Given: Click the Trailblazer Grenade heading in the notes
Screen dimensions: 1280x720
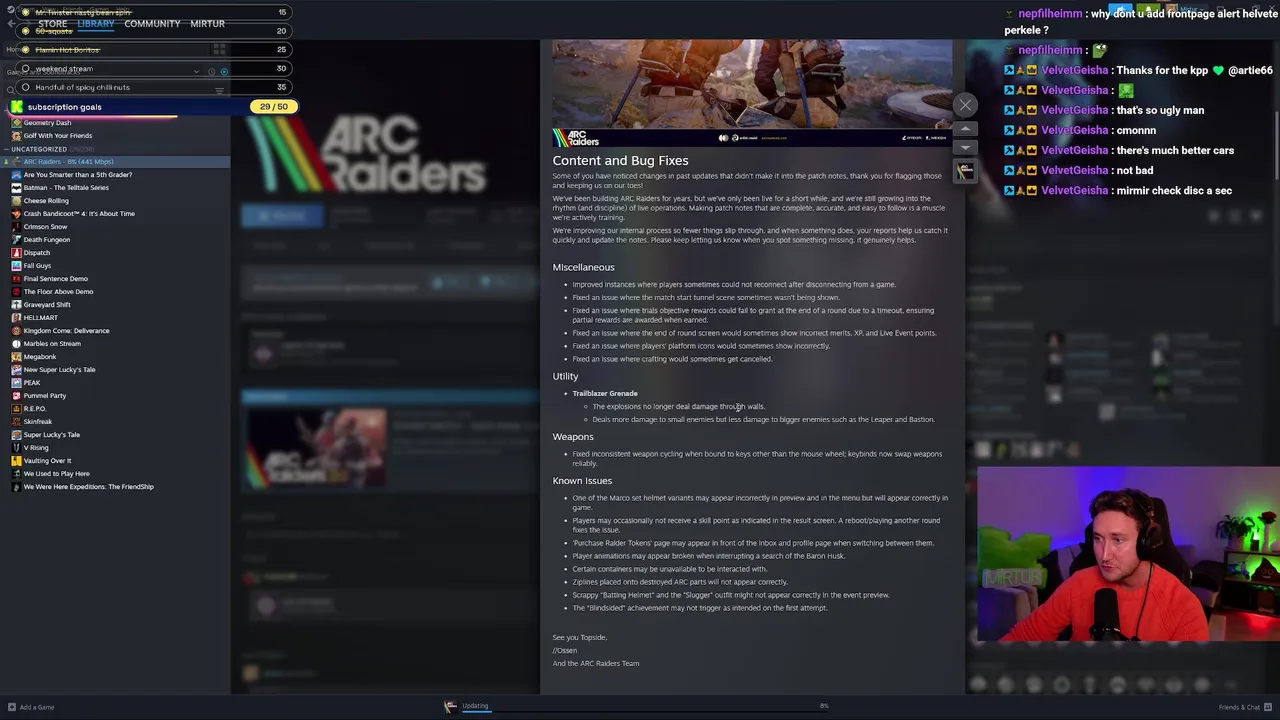Looking at the screenshot, I should click(x=605, y=393).
